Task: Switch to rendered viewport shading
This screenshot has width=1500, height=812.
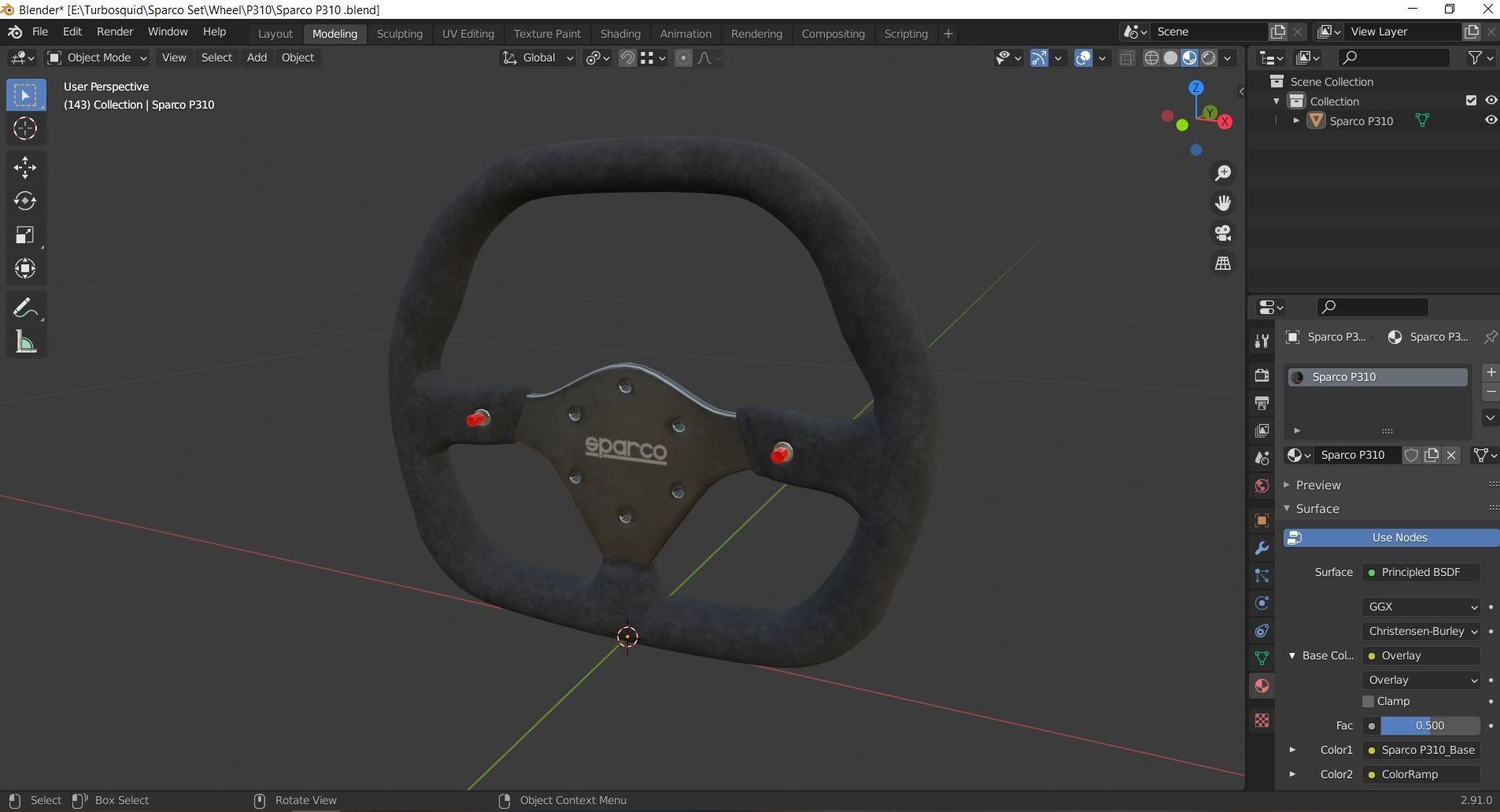Action: point(1208,57)
